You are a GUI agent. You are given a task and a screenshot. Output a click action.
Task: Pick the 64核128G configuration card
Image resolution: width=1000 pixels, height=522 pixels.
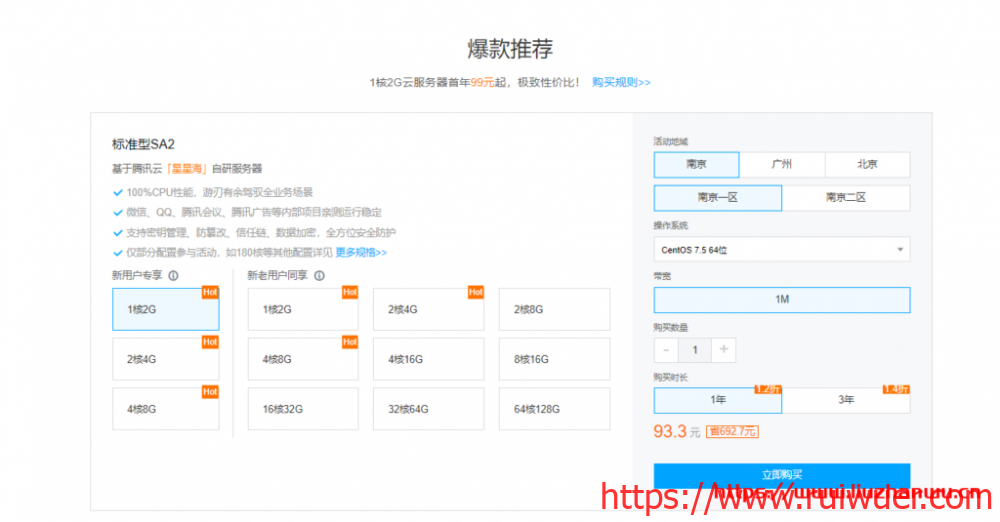(x=554, y=409)
